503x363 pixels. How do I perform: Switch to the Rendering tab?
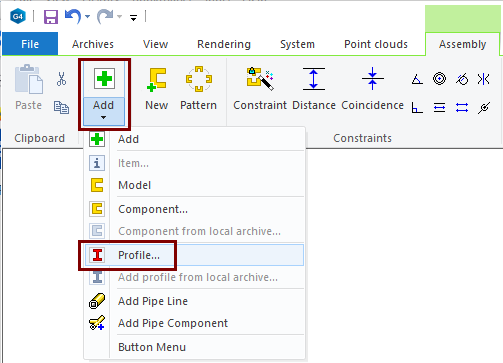click(224, 44)
